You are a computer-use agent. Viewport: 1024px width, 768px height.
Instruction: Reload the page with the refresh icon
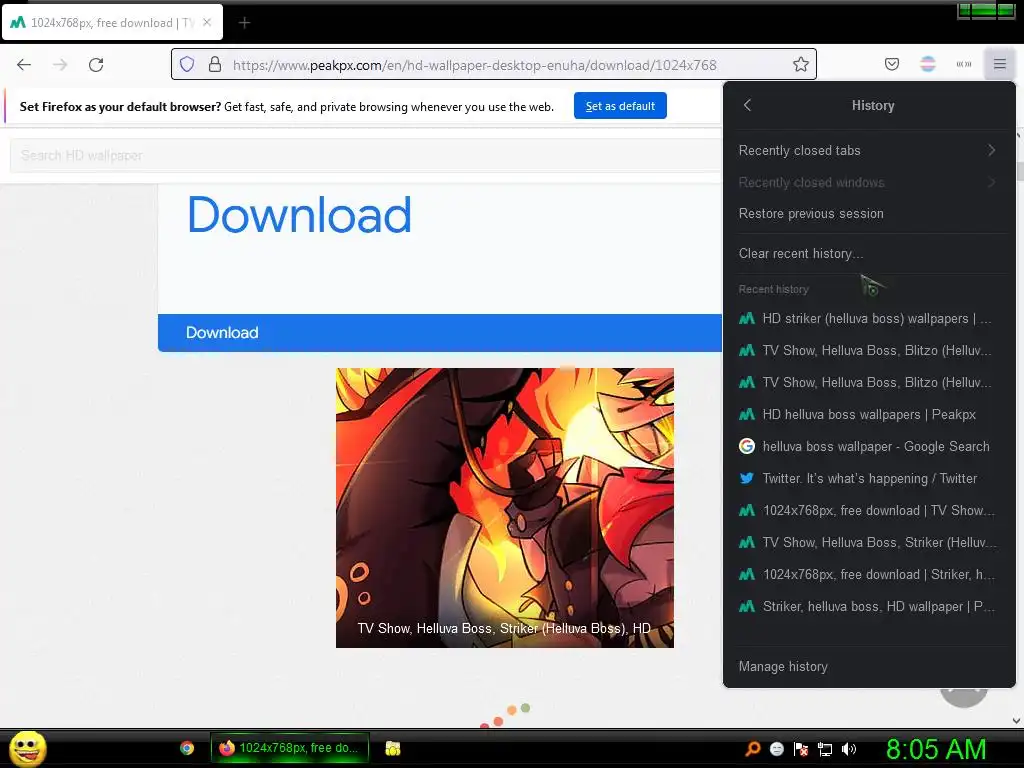[x=96, y=65]
